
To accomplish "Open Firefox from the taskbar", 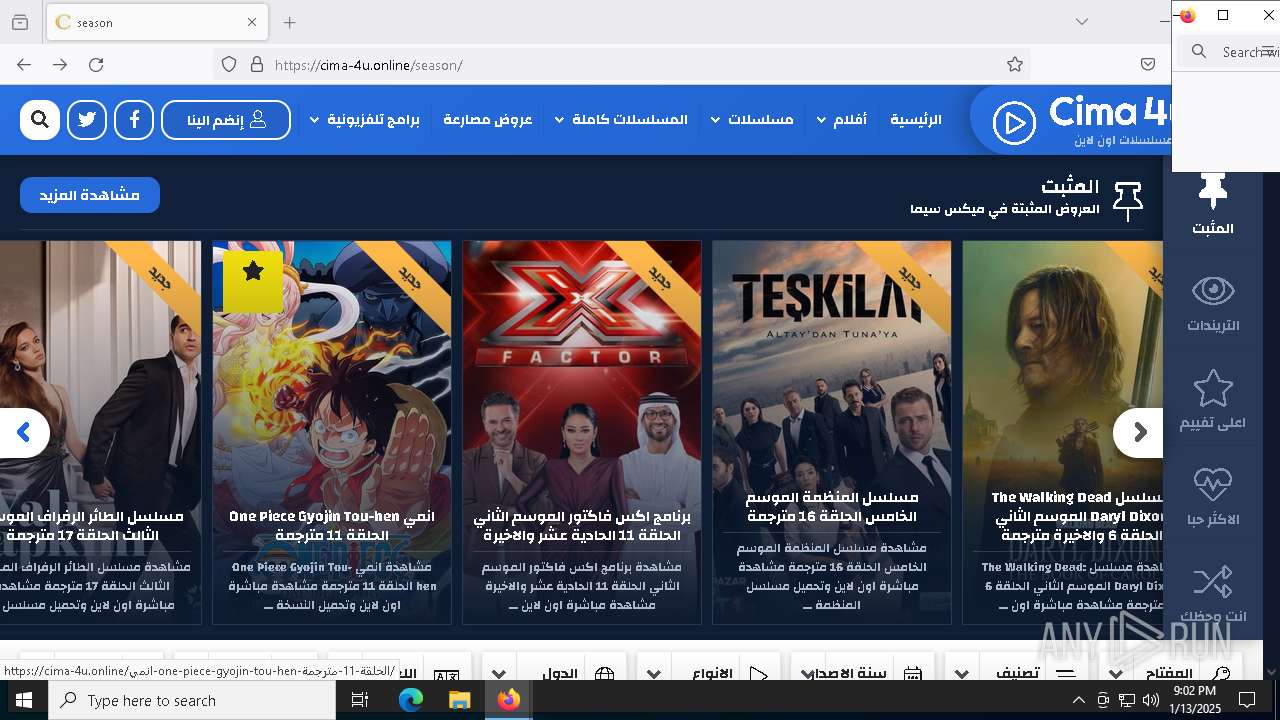I will pos(508,700).
